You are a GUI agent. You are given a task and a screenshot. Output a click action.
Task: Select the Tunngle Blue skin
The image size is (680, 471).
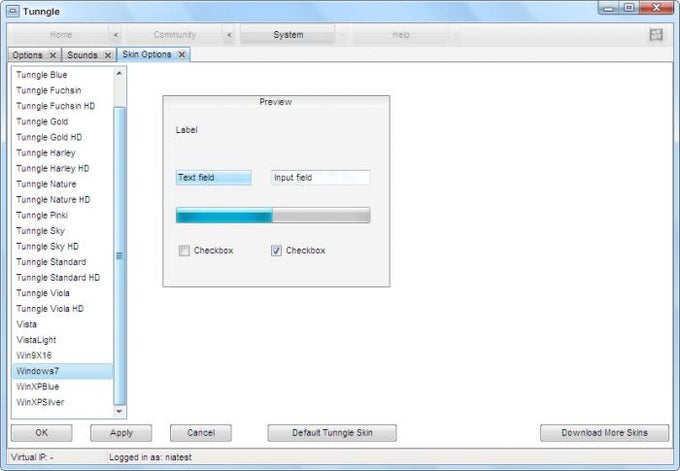point(62,75)
